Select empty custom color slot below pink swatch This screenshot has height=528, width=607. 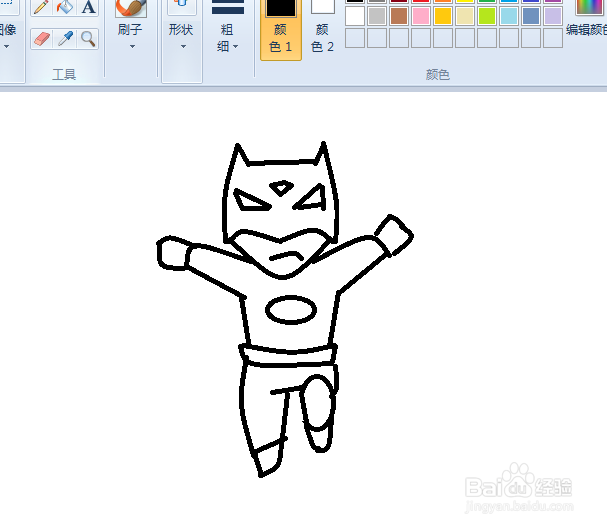coord(421,38)
